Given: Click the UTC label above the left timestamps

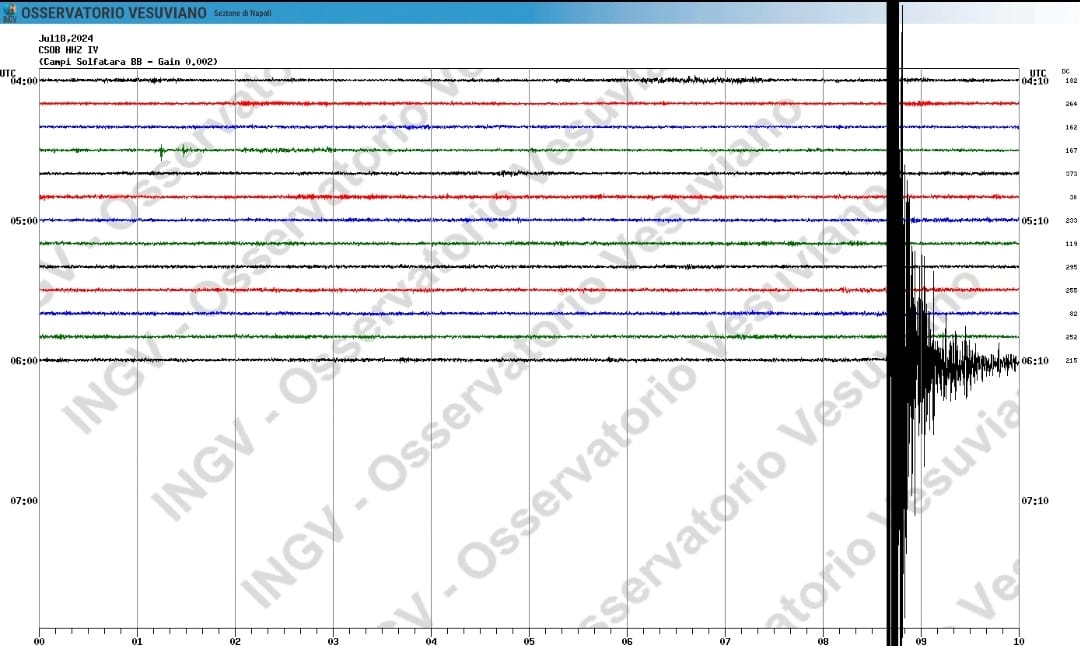Looking at the screenshot, I should (8, 71).
